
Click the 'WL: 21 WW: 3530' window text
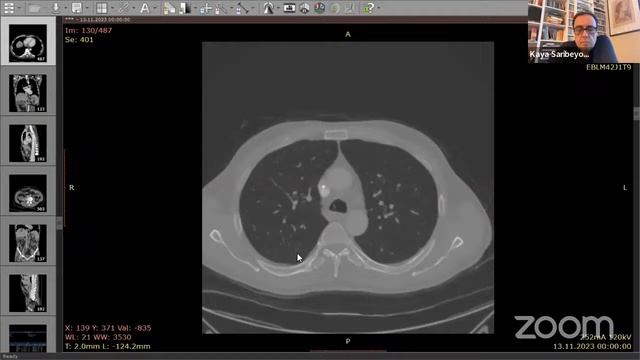(x=98, y=337)
